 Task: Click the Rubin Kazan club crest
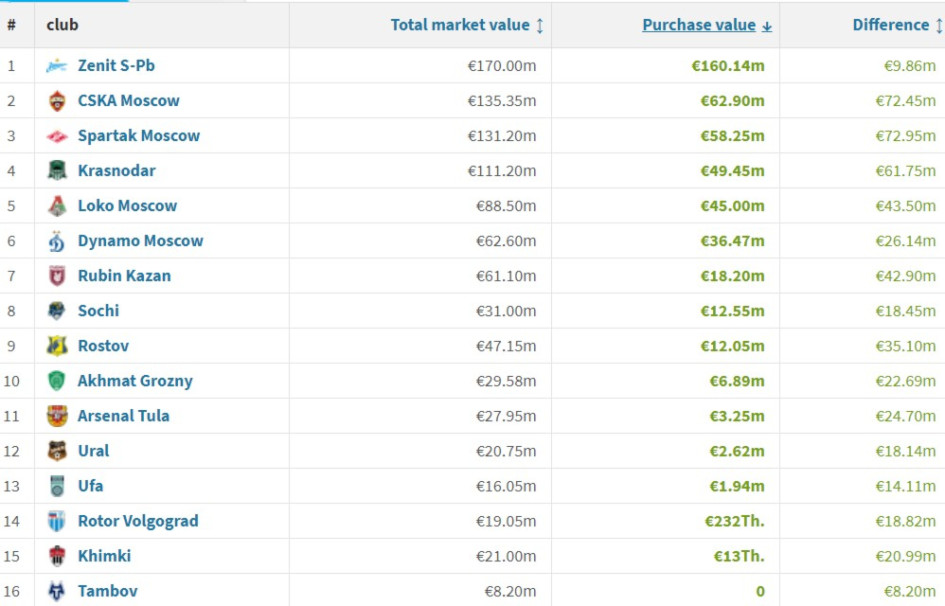coord(57,276)
